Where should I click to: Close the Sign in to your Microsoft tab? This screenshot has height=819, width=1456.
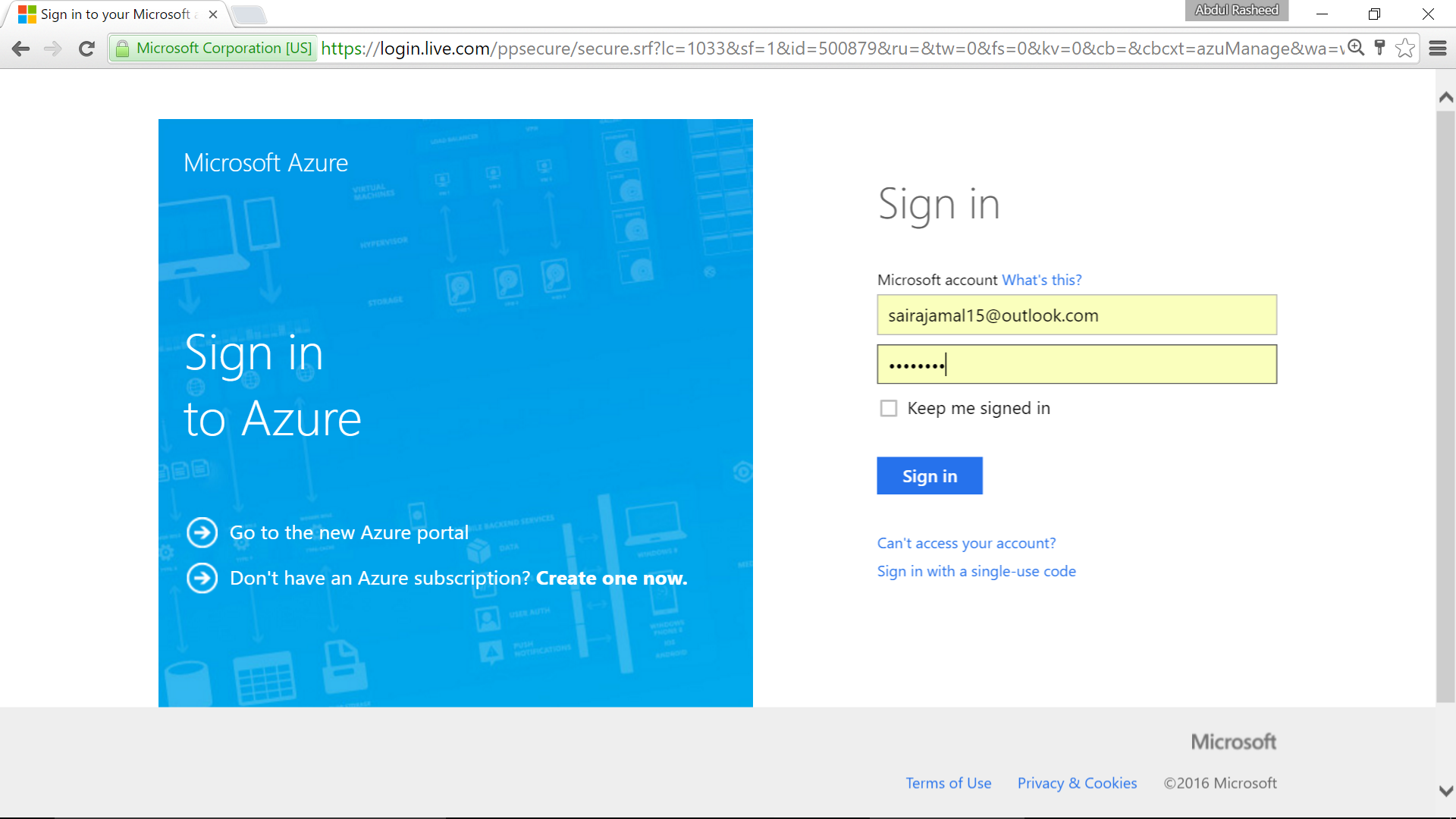[x=213, y=14]
